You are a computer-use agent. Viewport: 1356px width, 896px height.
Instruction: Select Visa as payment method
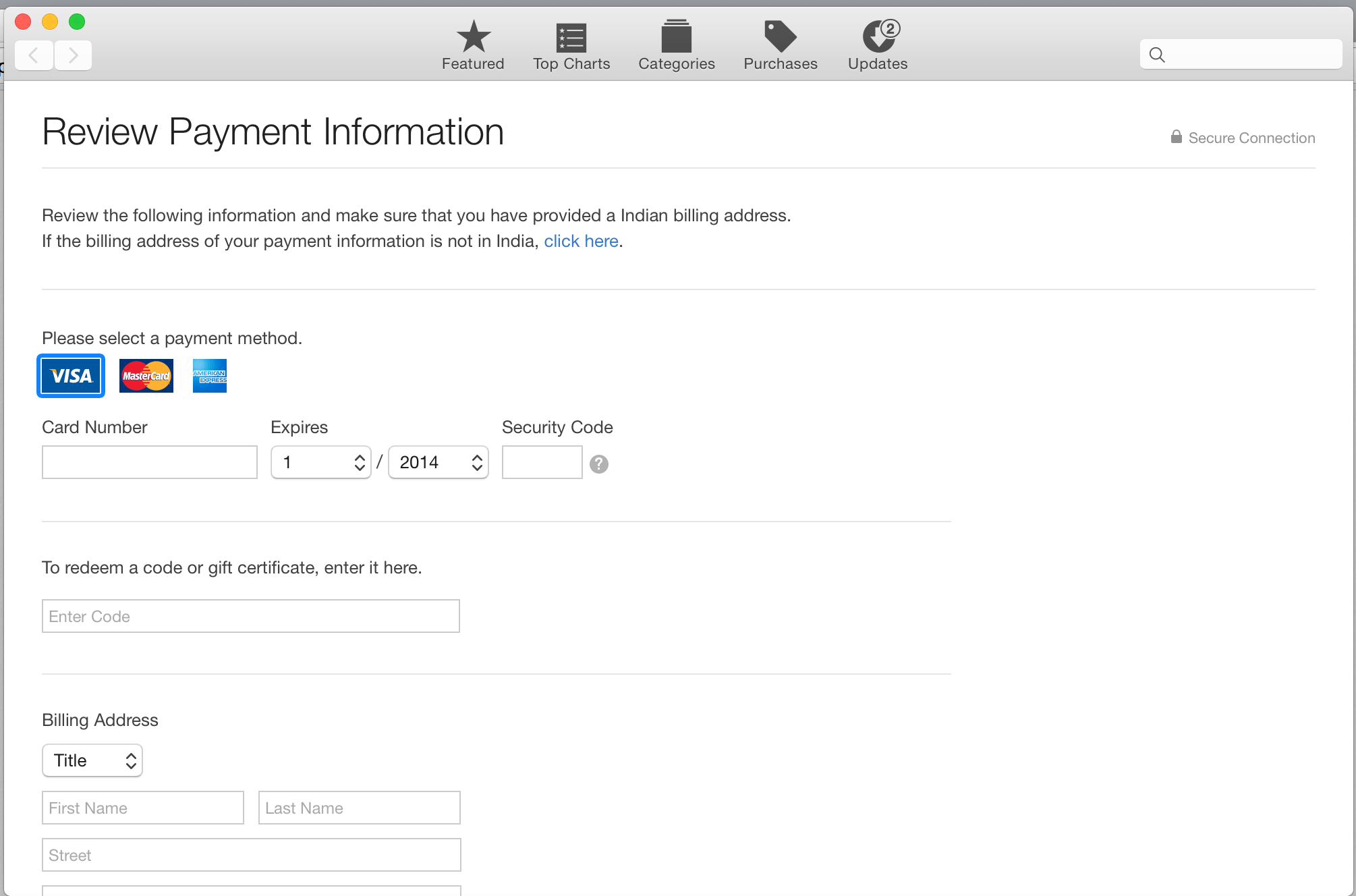[x=71, y=376]
